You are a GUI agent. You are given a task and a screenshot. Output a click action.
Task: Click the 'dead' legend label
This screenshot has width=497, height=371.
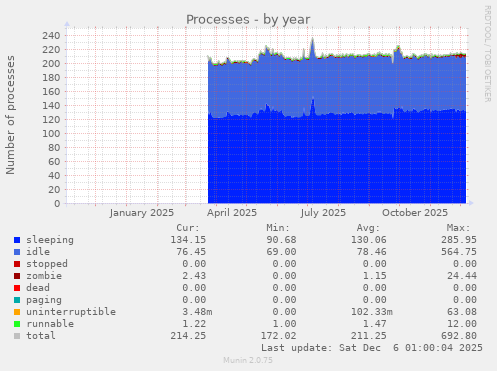coord(38,288)
